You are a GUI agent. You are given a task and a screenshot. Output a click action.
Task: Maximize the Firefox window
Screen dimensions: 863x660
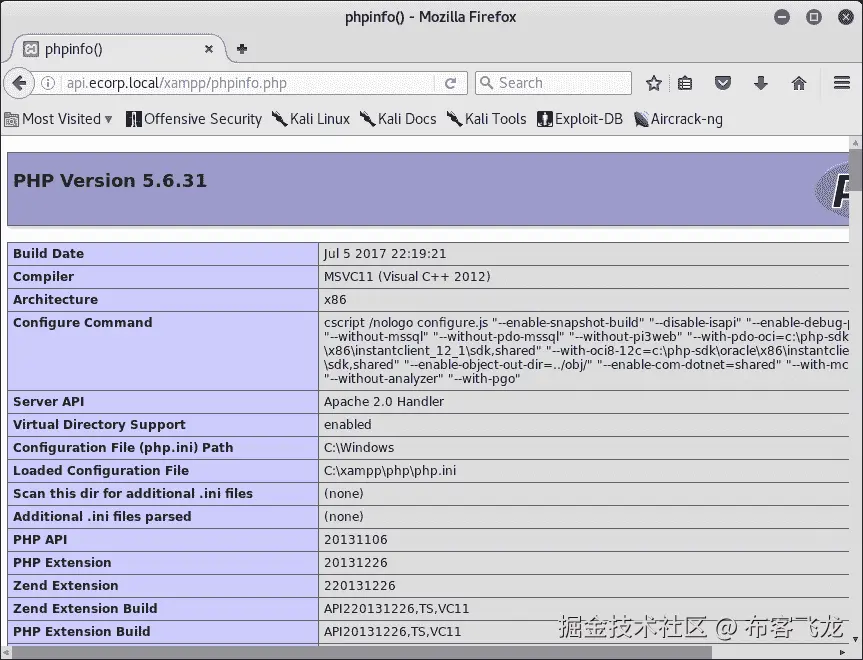coord(813,17)
